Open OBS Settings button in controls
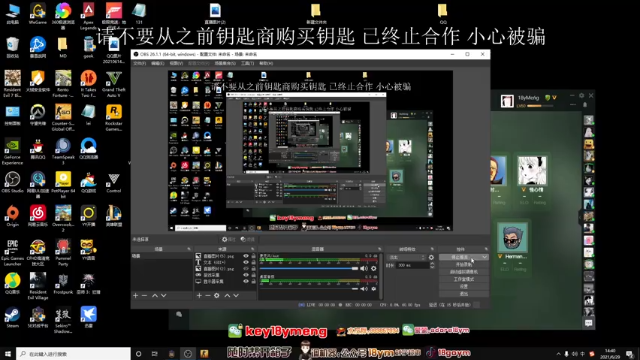 464,287
